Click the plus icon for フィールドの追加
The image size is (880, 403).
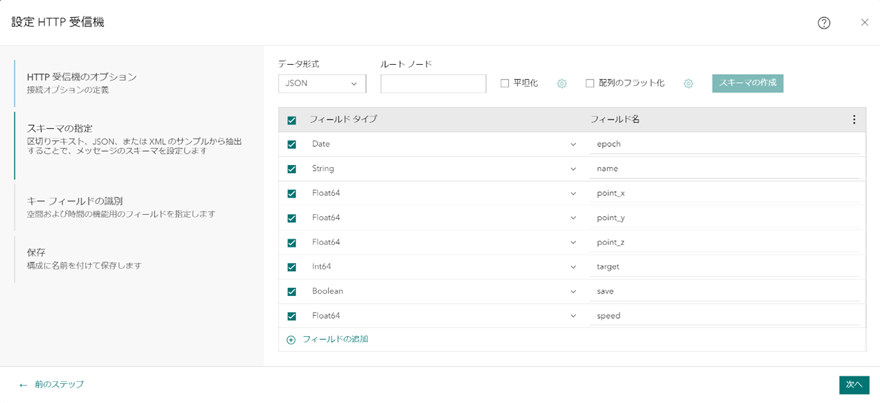[291, 340]
